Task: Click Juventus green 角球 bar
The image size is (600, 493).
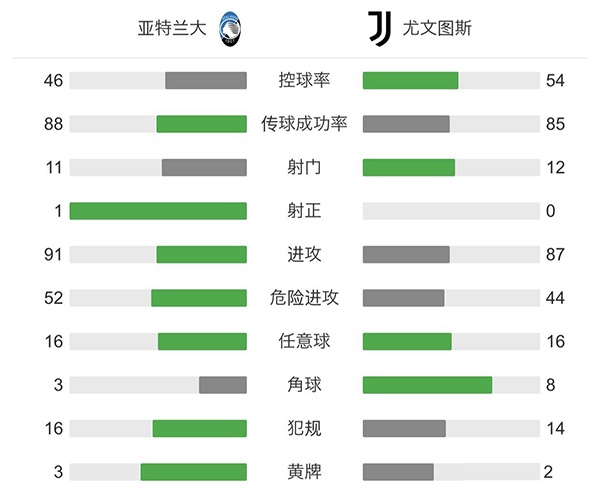Action: click(x=427, y=385)
